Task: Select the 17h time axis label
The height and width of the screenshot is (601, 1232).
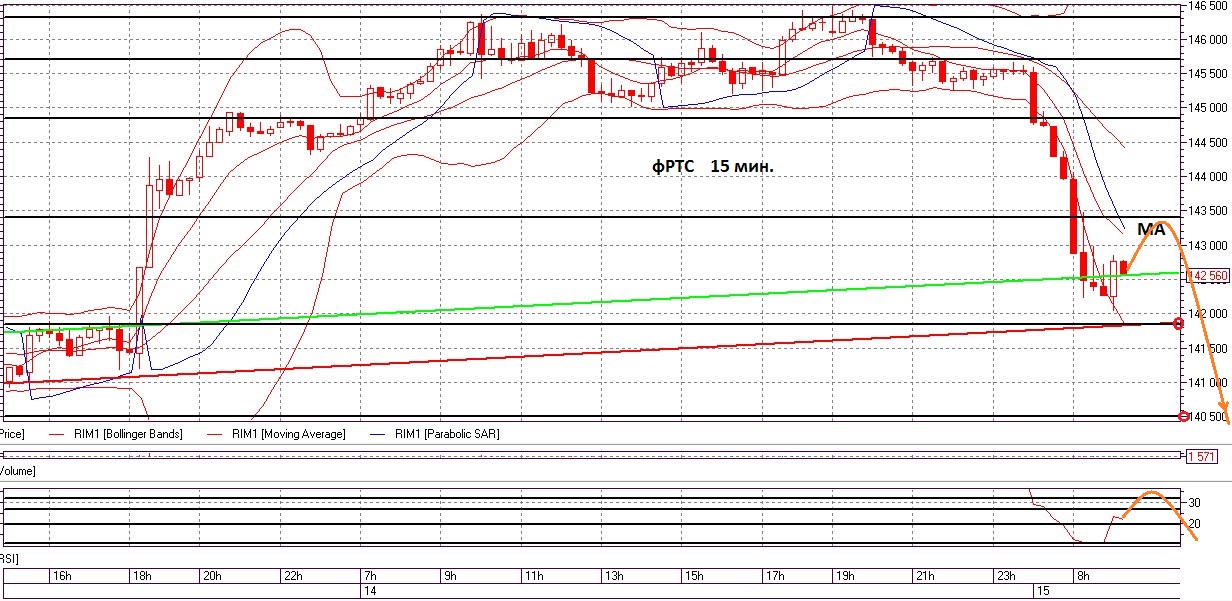Action: click(774, 576)
